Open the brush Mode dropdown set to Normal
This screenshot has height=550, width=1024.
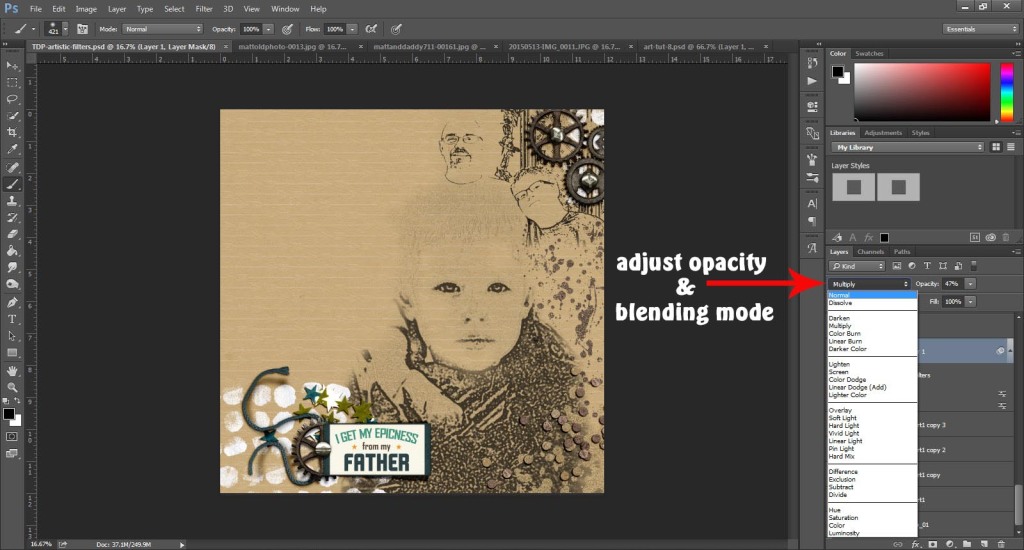[162, 29]
